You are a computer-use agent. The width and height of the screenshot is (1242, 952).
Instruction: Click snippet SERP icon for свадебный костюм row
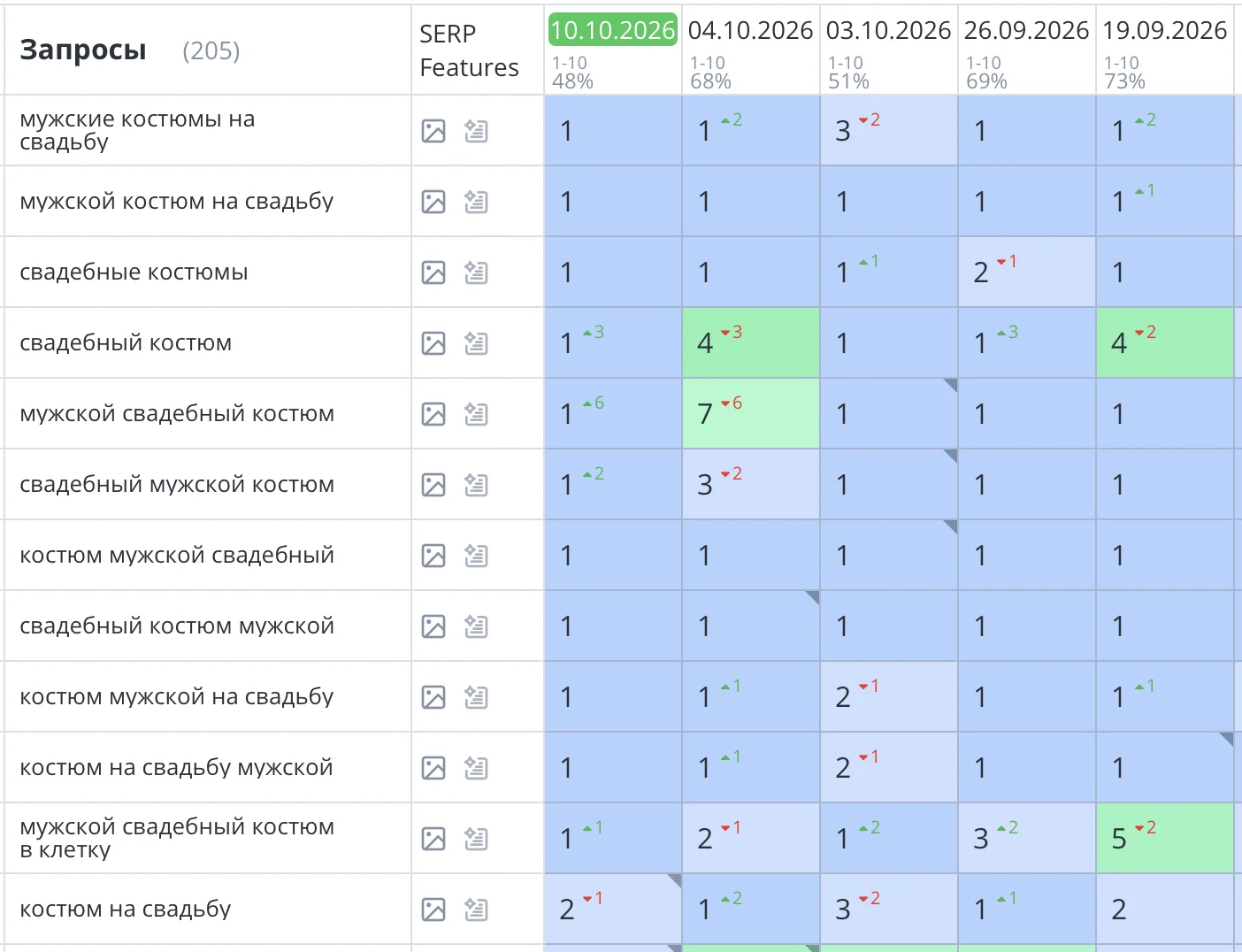click(476, 343)
